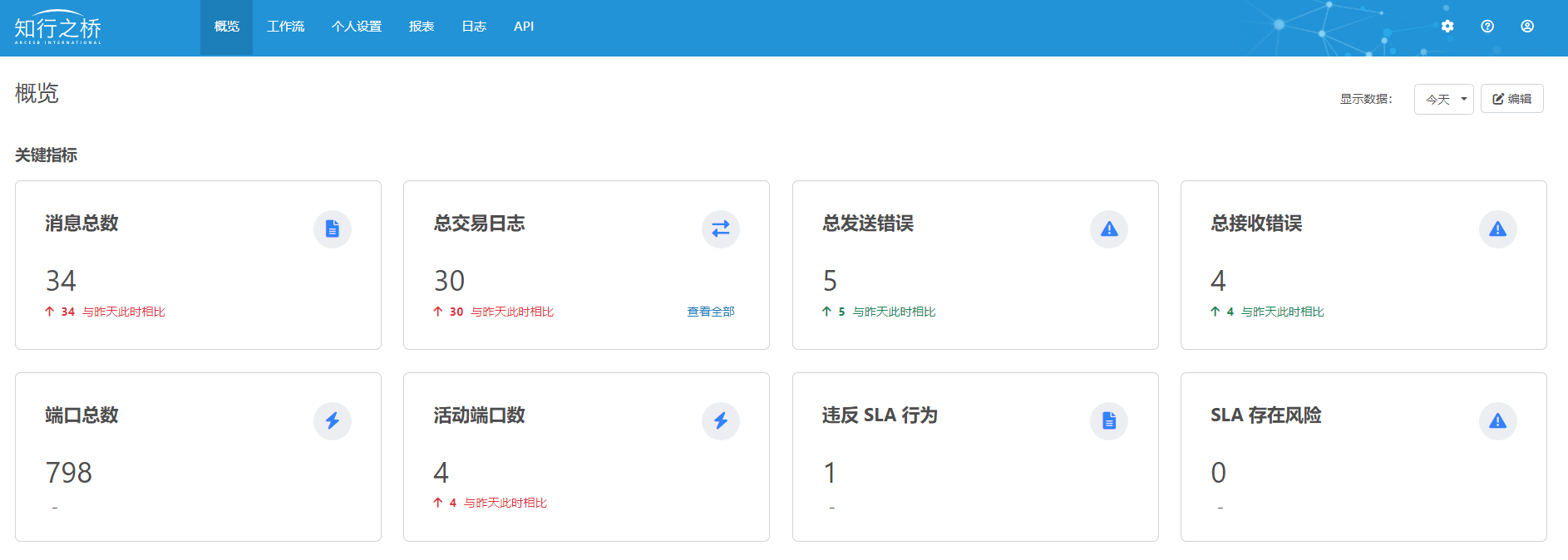
Task: Click the lightning icon in 端口总数 card
Action: (x=333, y=421)
